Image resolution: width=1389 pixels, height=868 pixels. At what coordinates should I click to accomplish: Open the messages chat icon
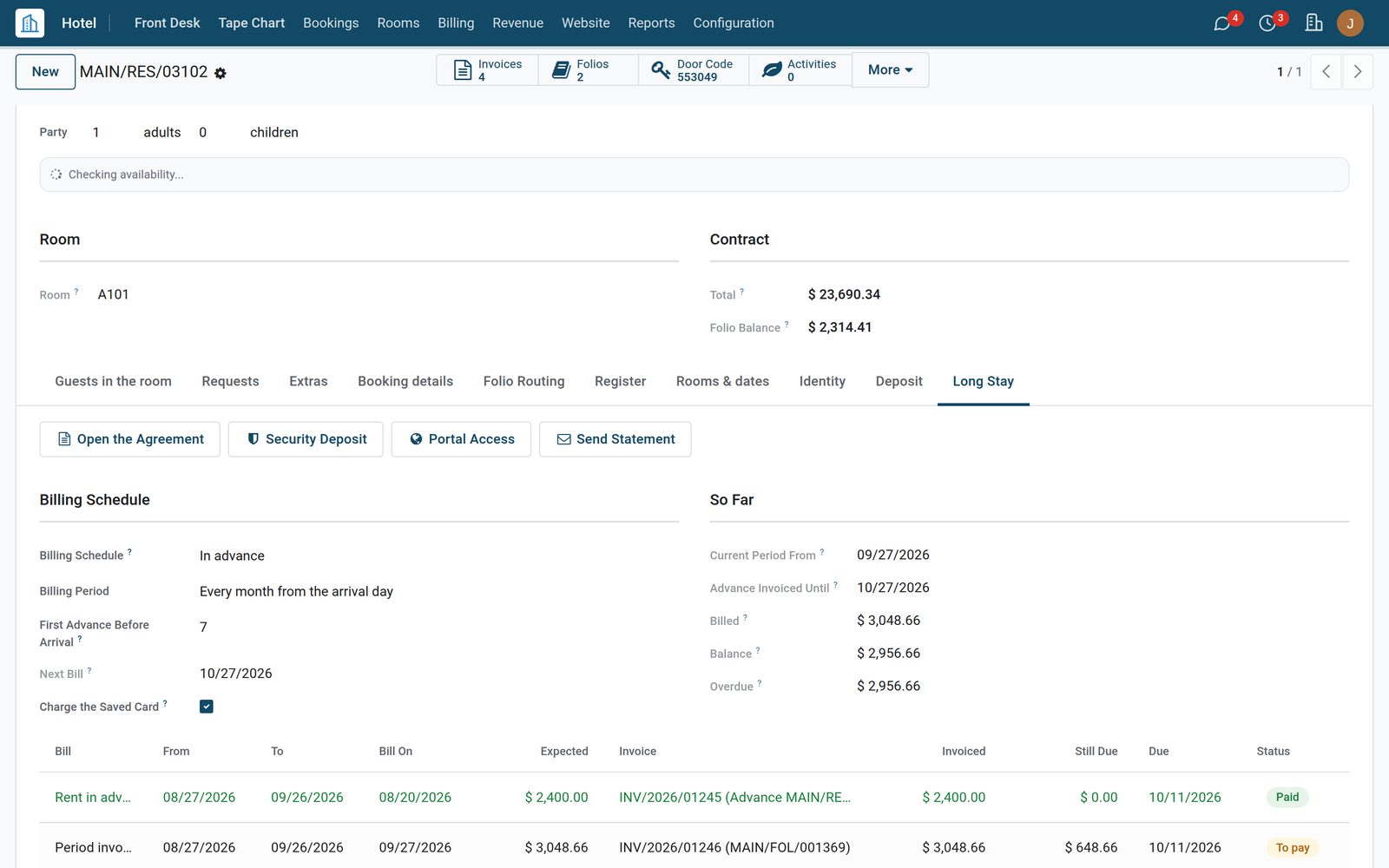coord(1222,23)
